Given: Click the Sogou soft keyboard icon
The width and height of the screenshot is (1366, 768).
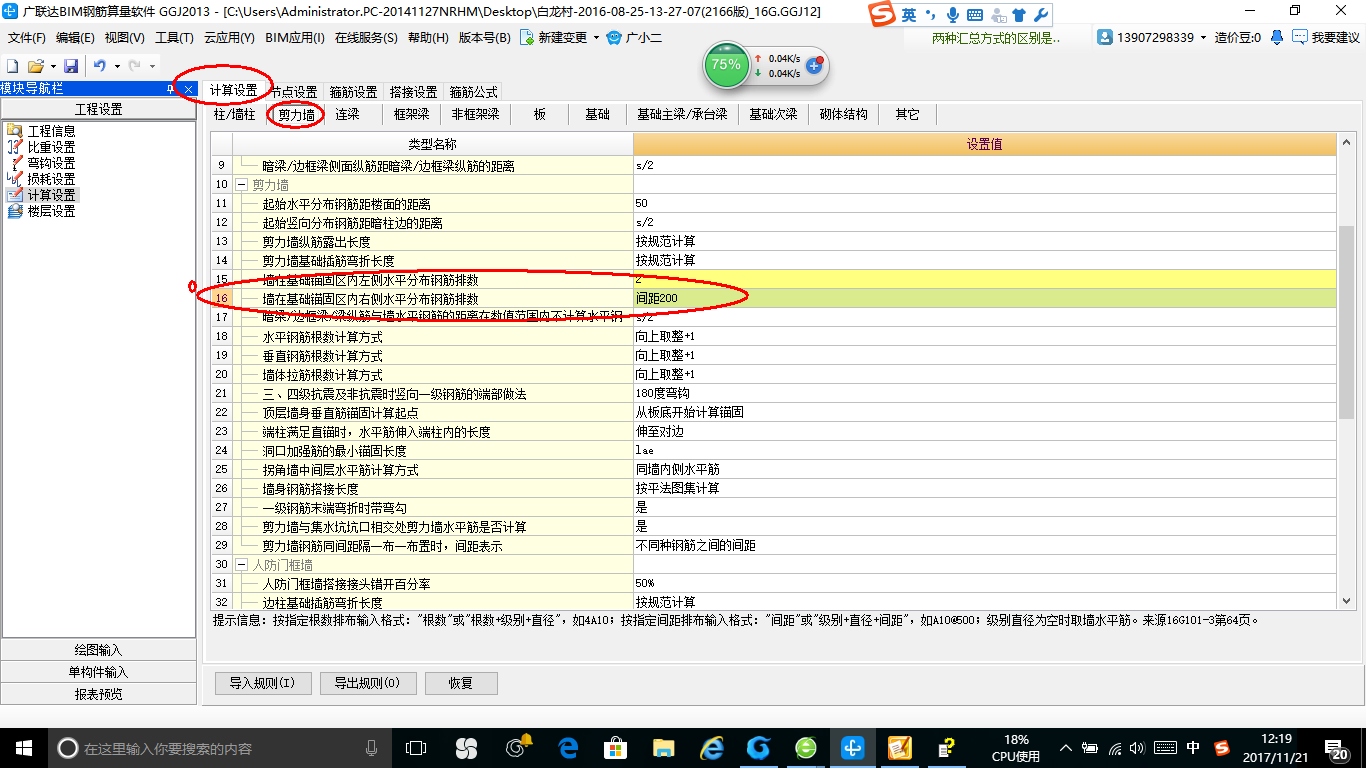Looking at the screenshot, I should pyautogui.click(x=974, y=15).
